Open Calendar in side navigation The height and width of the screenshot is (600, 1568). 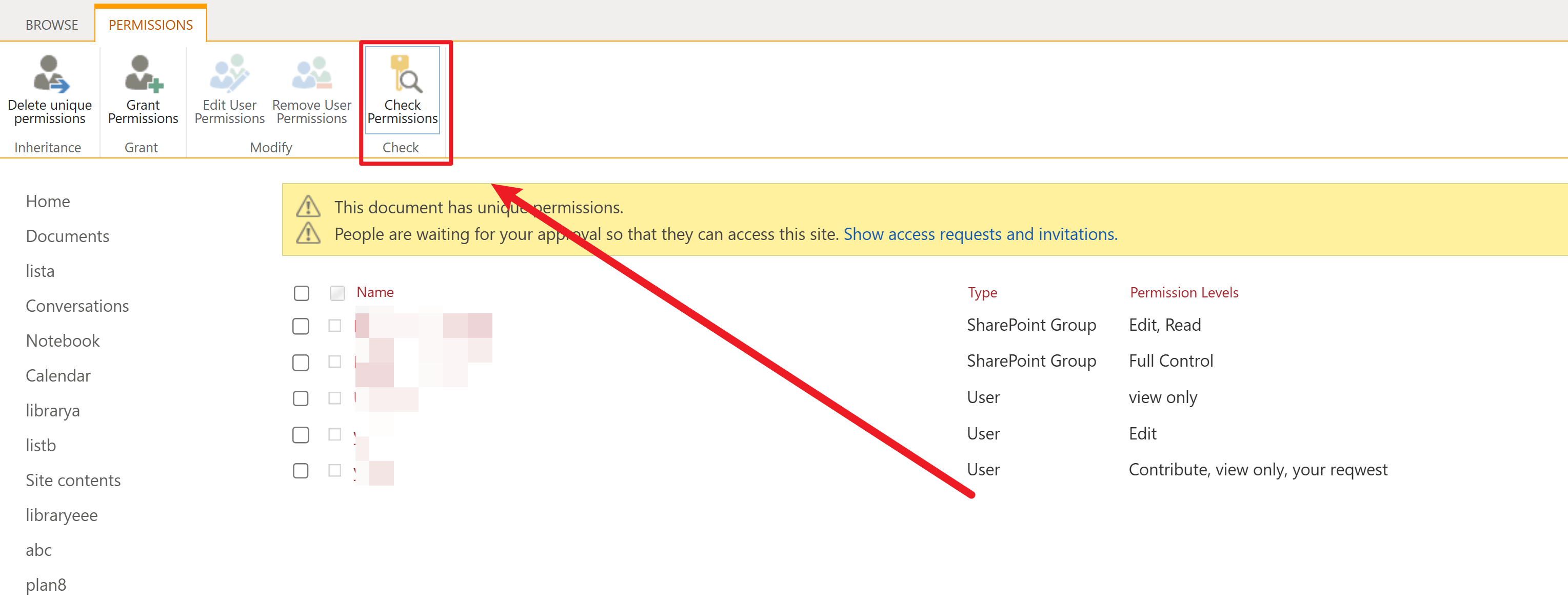coord(58,375)
